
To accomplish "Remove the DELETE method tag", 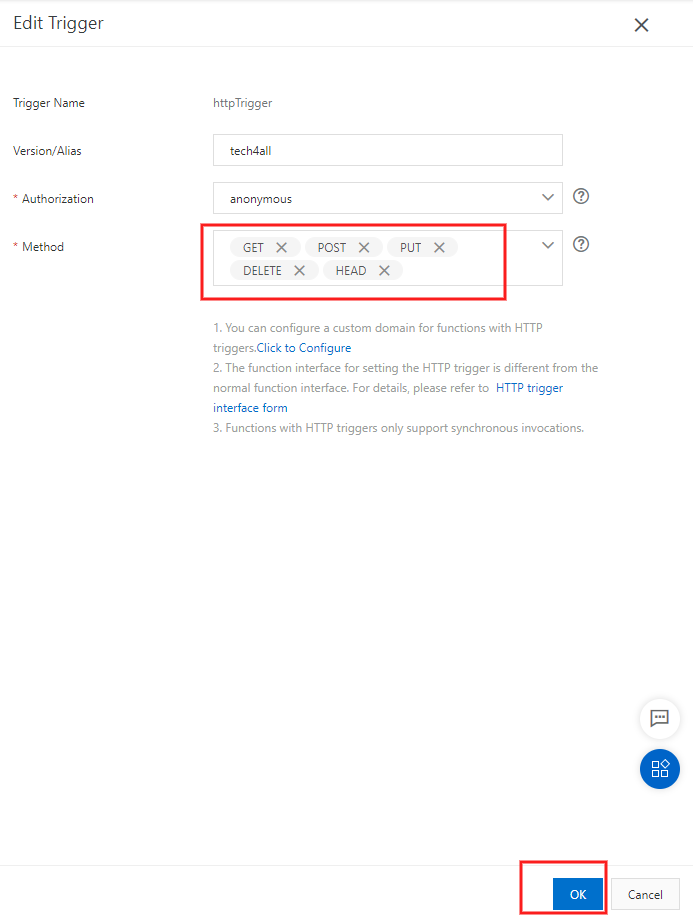I will tap(299, 271).
